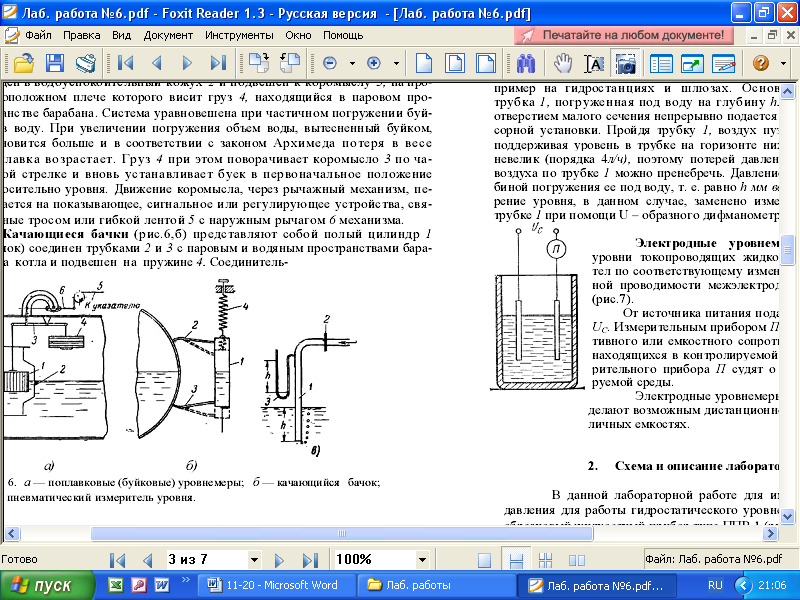
Task: Click the vertical scrollbar up arrow
Action: point(787,91)
